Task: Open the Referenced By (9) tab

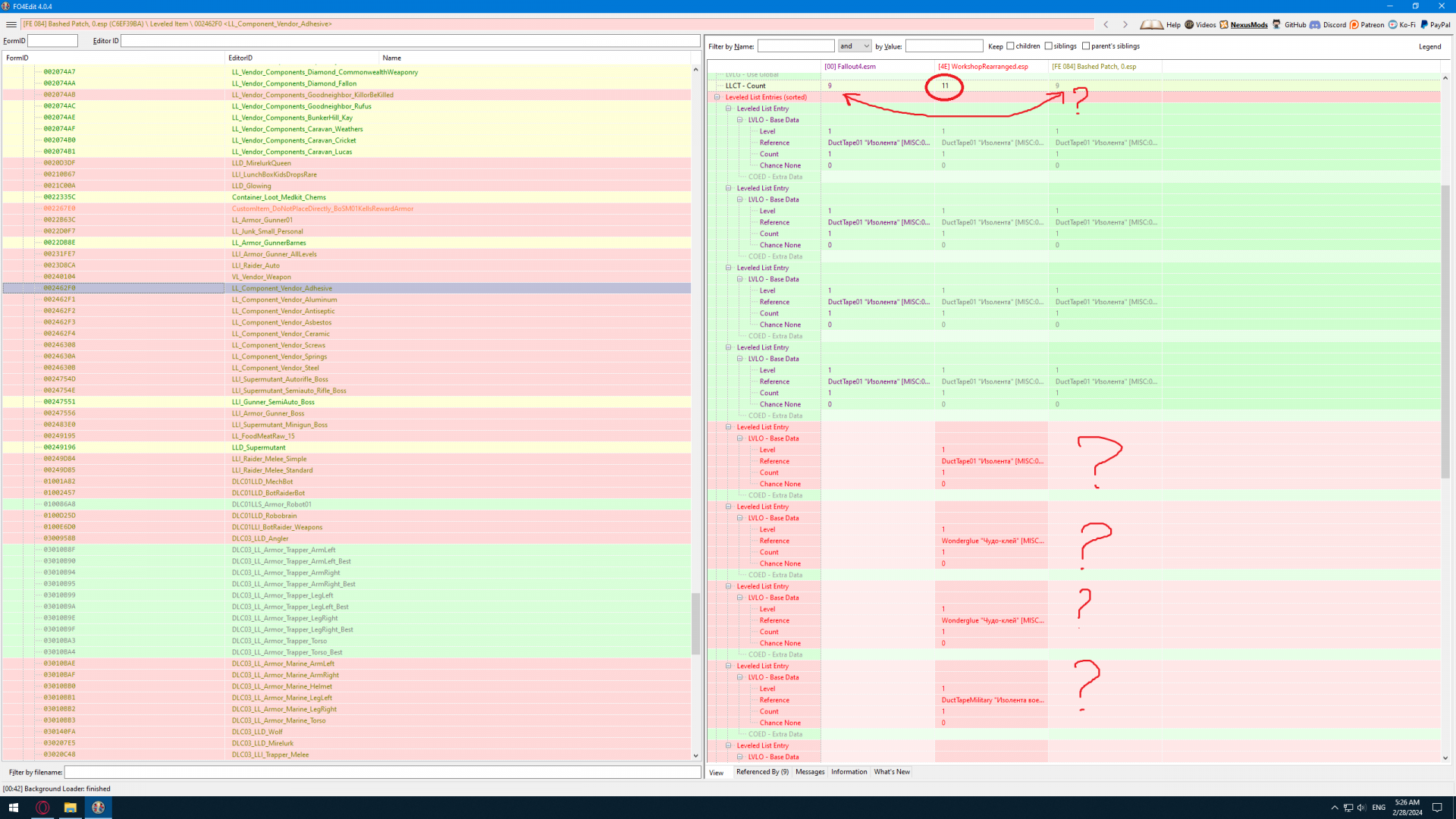Action: click(x=762, y=772)
